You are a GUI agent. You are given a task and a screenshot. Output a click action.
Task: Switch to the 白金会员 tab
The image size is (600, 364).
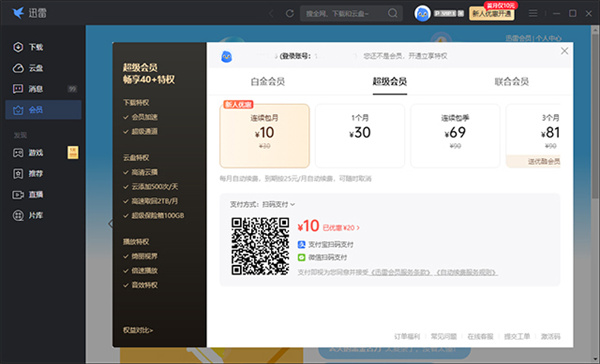[x=267, y=82]
